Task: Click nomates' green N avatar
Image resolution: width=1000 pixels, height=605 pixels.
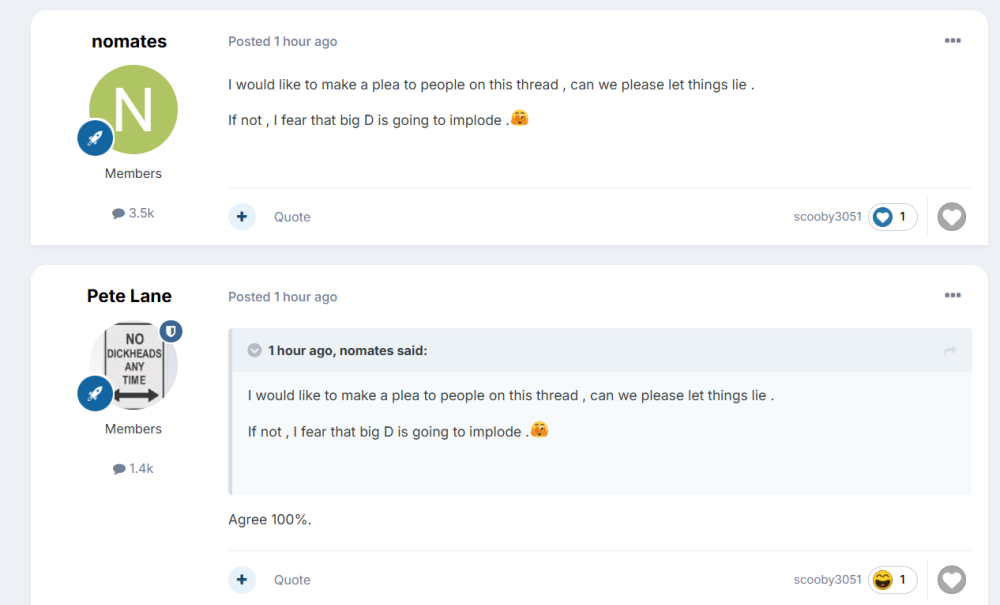Action: click(x=134, y=108)
